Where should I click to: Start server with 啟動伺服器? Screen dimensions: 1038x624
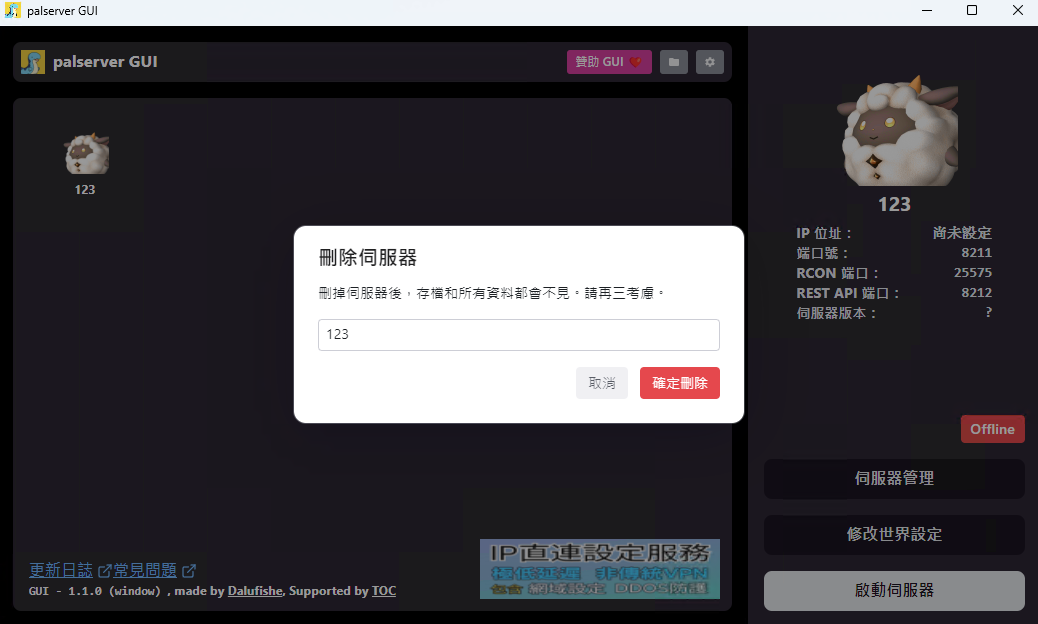pyautogui.click(x=894, y=590)
